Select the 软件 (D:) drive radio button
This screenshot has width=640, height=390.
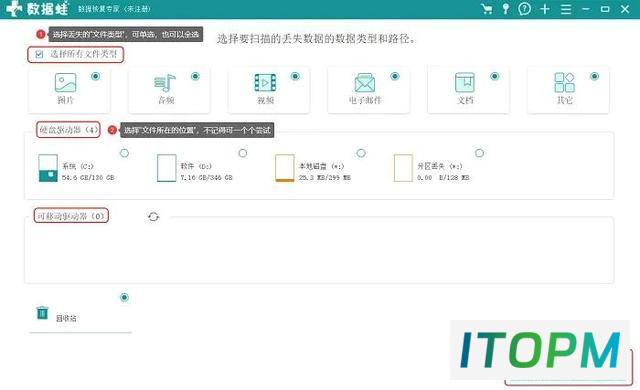pyautogui.click(x=243, y=153)
